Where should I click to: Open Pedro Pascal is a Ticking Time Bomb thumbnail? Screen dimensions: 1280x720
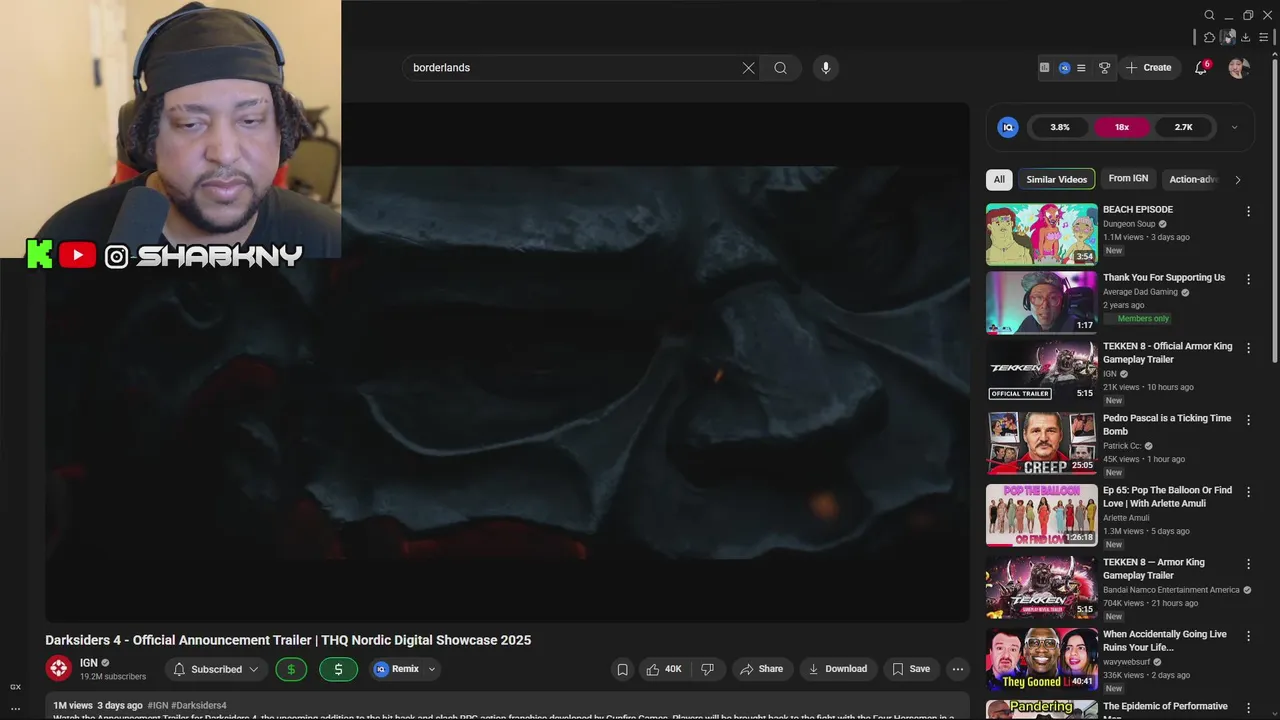(x=1041, y=443)
